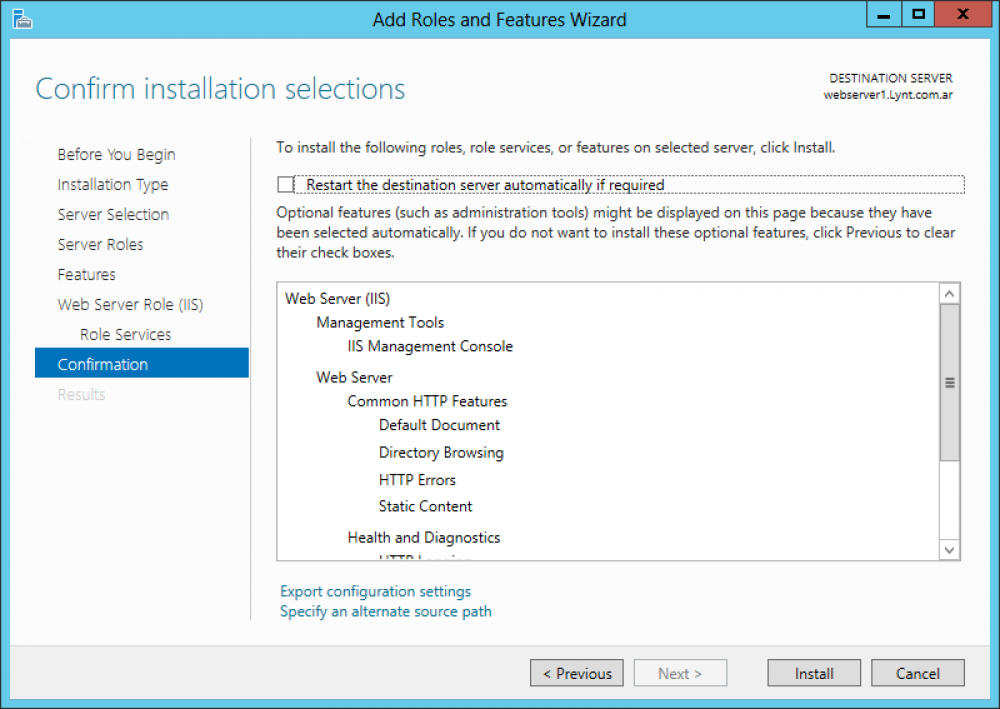The height and width of the screenshot is (709, 1000).
Task: Open the Role Services step
Action: pyautogui.click(x=125, y=334)
